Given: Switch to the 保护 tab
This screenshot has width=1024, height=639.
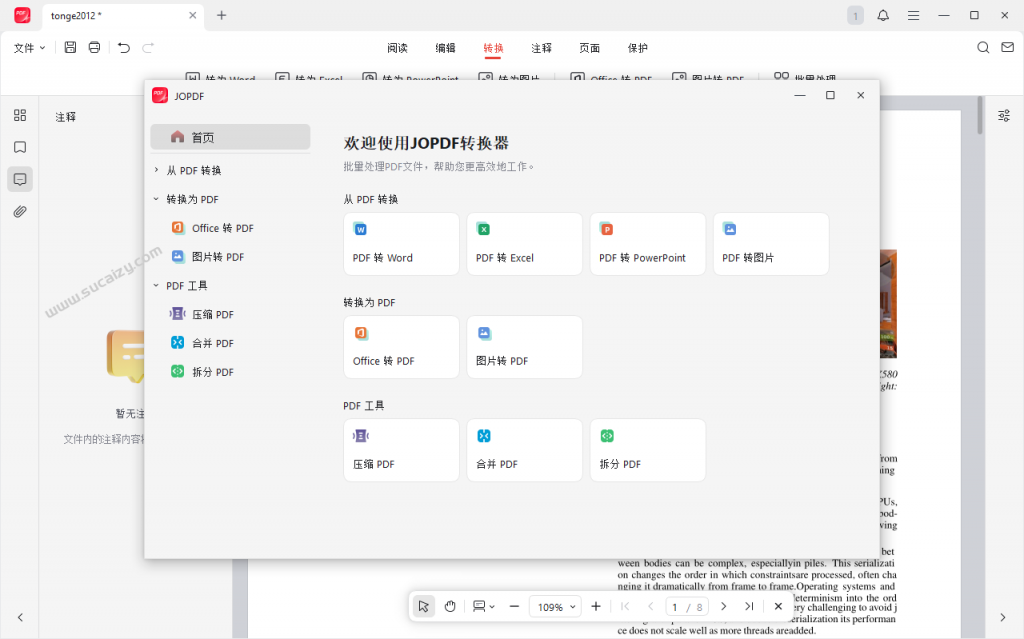Looking at the screenshot, I should tap(637, 48).
